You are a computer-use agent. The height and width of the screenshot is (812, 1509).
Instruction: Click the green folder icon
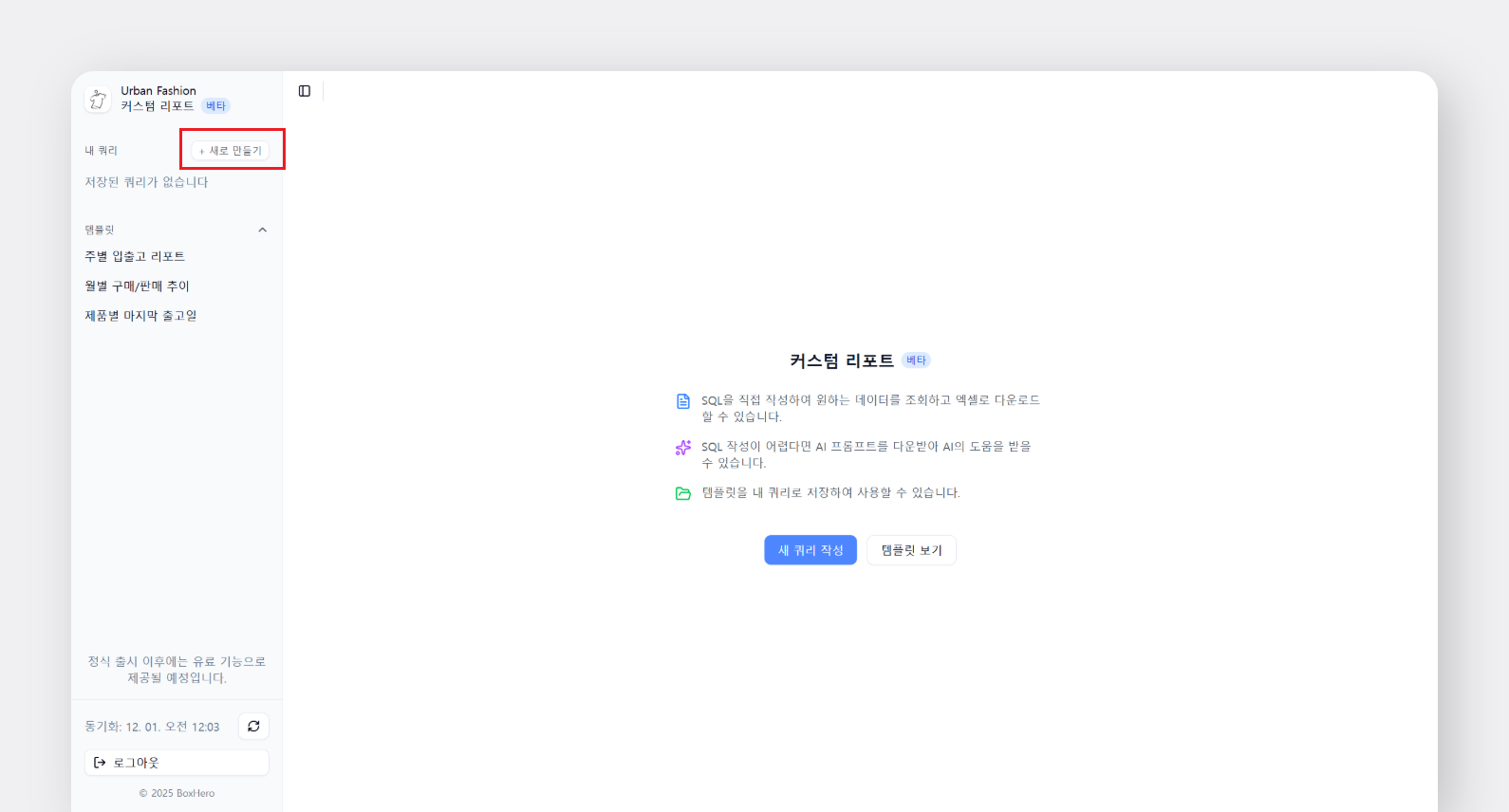pos(682,493)
